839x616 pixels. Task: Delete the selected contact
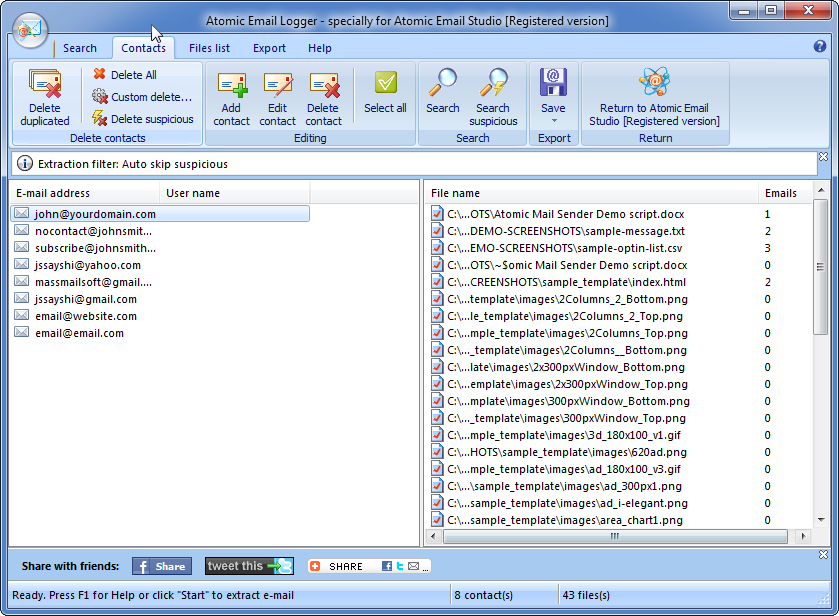[323, 96]
